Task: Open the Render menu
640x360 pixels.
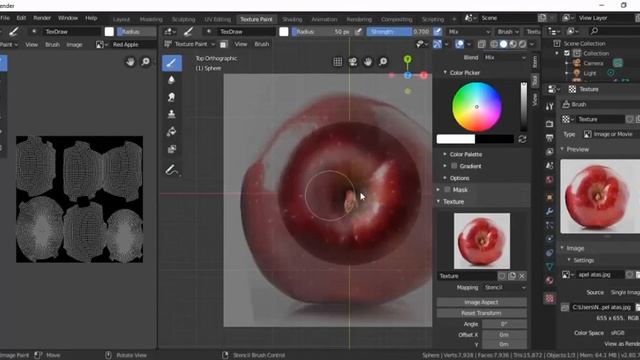Action: [x=42, y=18]
